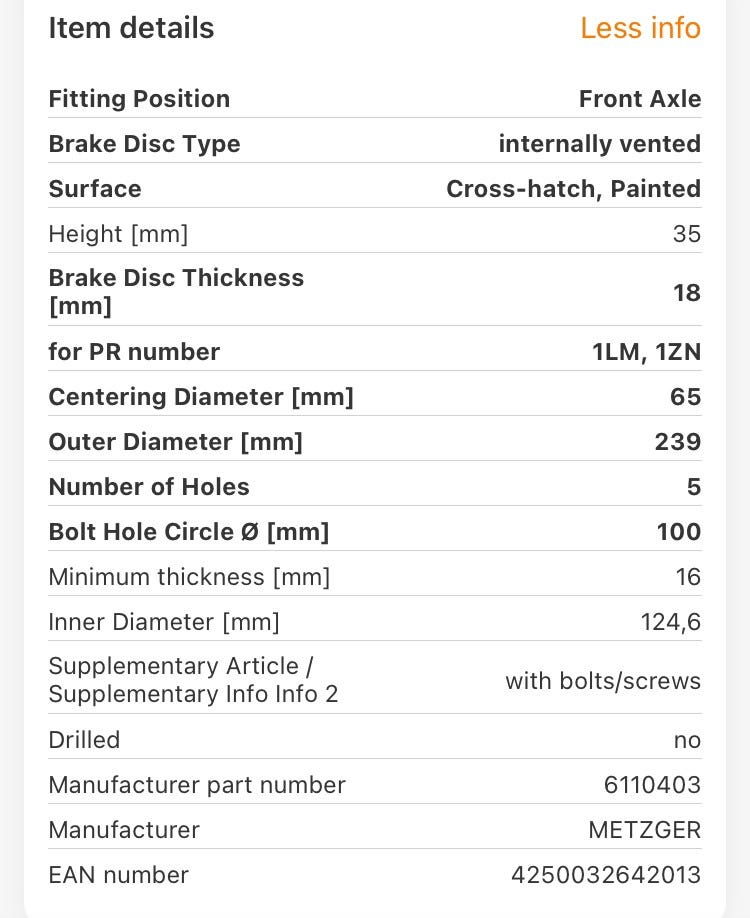750x918 pixels.
Task: Select the internally vented value
Action: coord(599,144)
